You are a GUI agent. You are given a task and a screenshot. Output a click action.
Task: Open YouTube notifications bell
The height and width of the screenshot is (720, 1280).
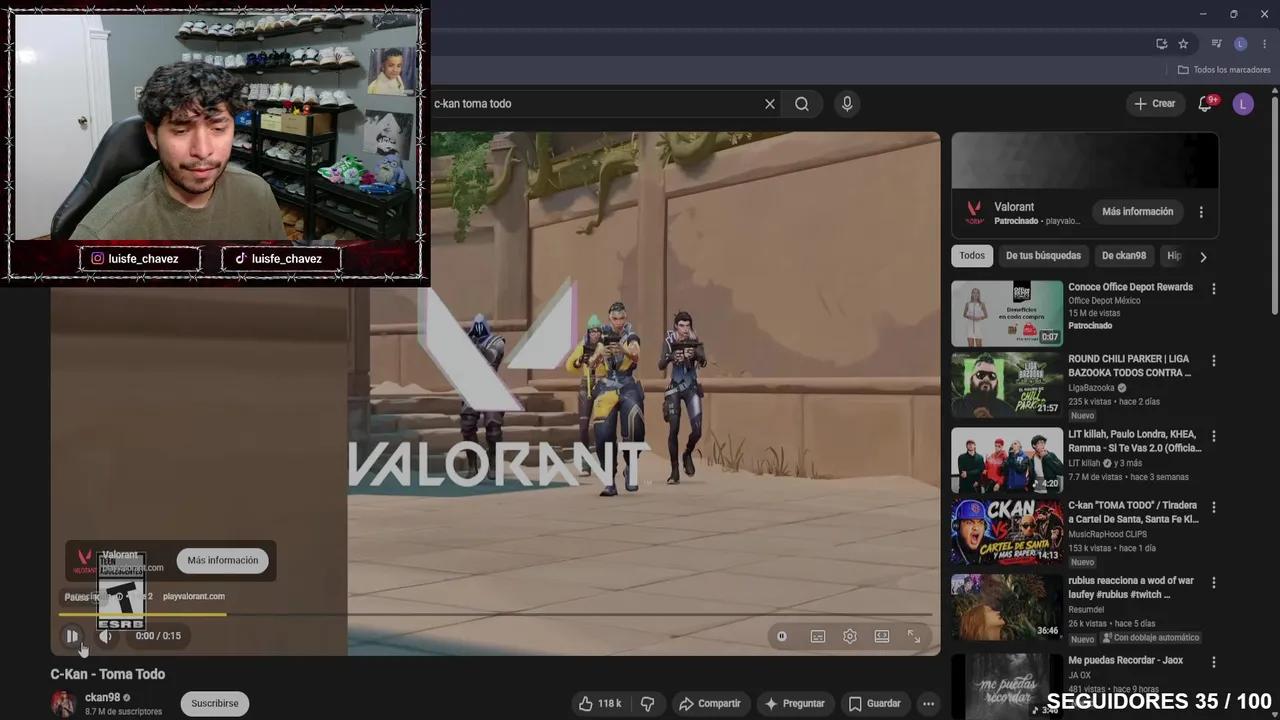click(1205, 104)
